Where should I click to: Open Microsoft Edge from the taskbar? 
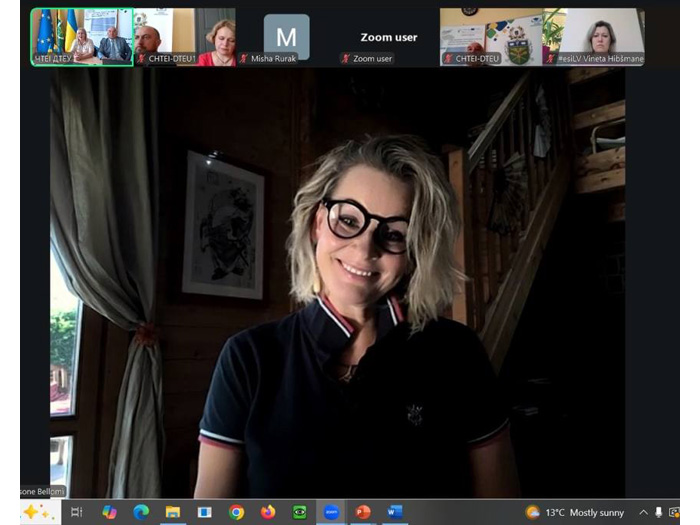141,512
